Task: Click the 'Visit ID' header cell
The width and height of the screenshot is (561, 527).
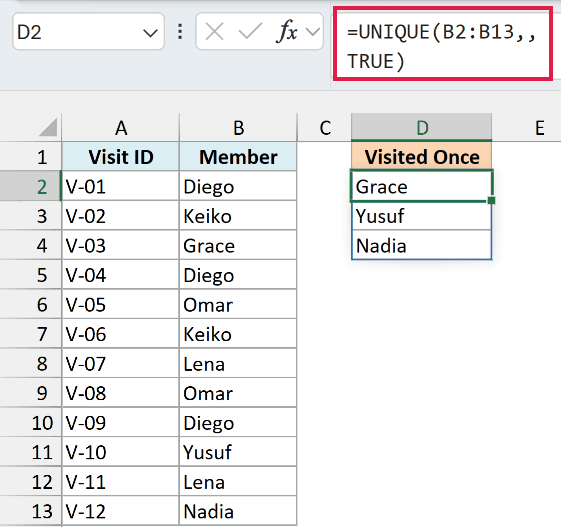Action: tap(121, 157)
